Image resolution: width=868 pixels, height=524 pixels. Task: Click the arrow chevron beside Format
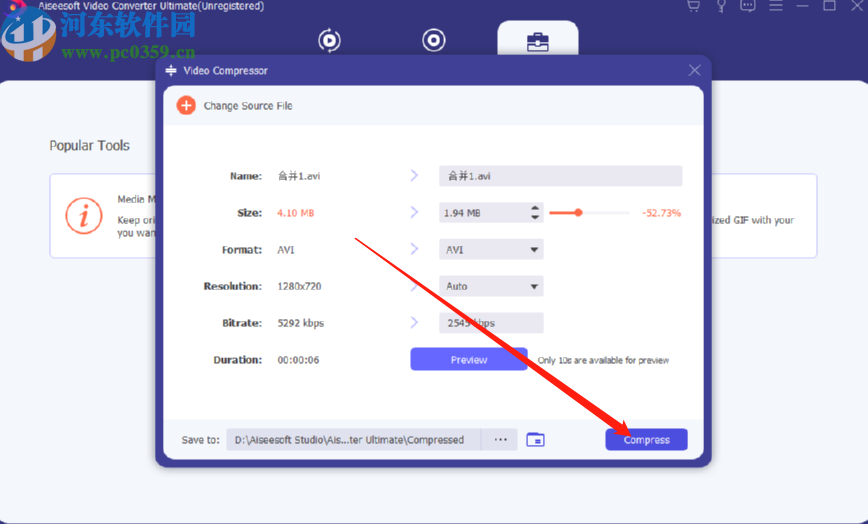coord(414,249)
